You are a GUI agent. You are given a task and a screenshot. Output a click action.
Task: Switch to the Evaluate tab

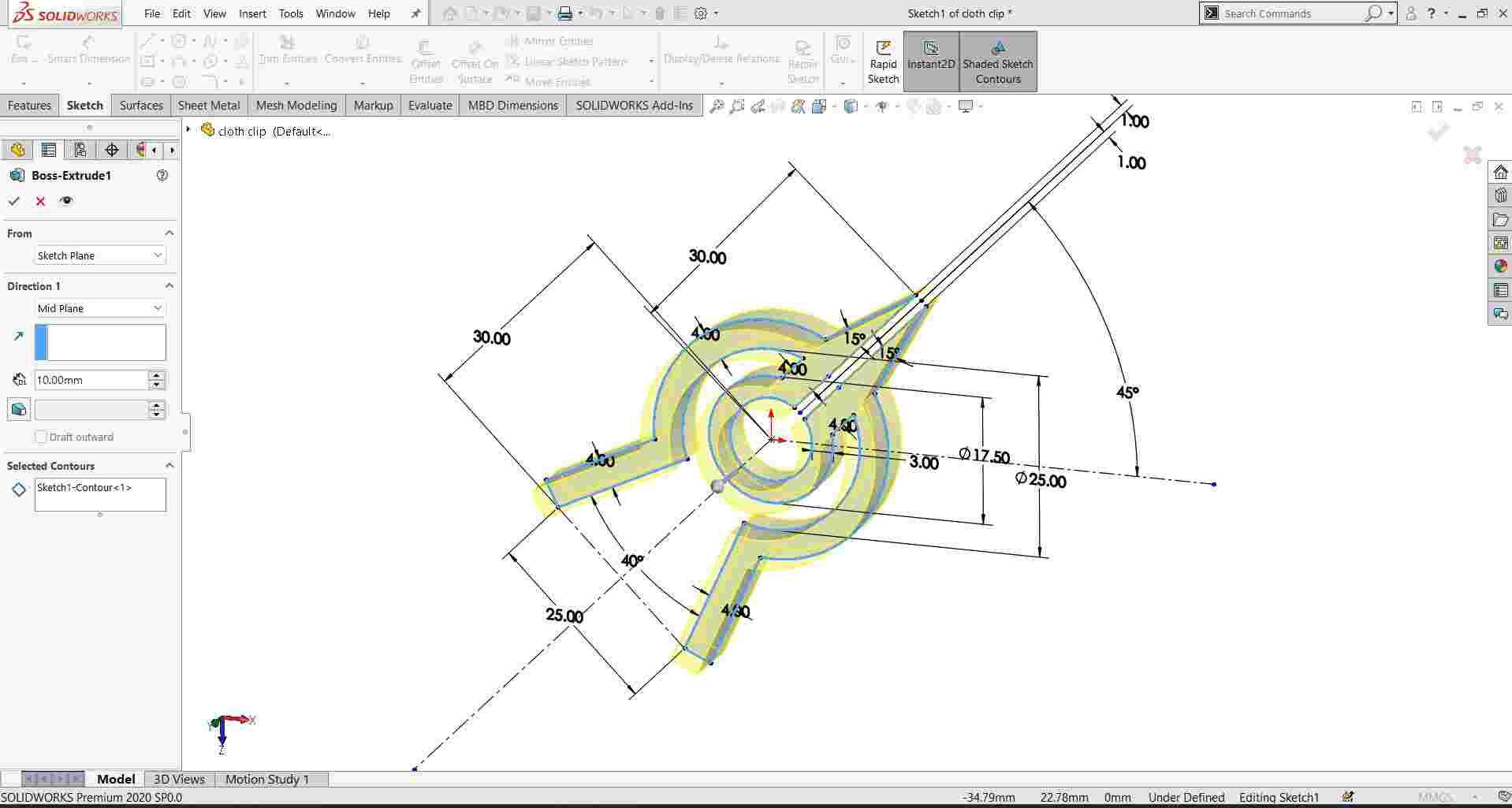click(x=430, y=105)
